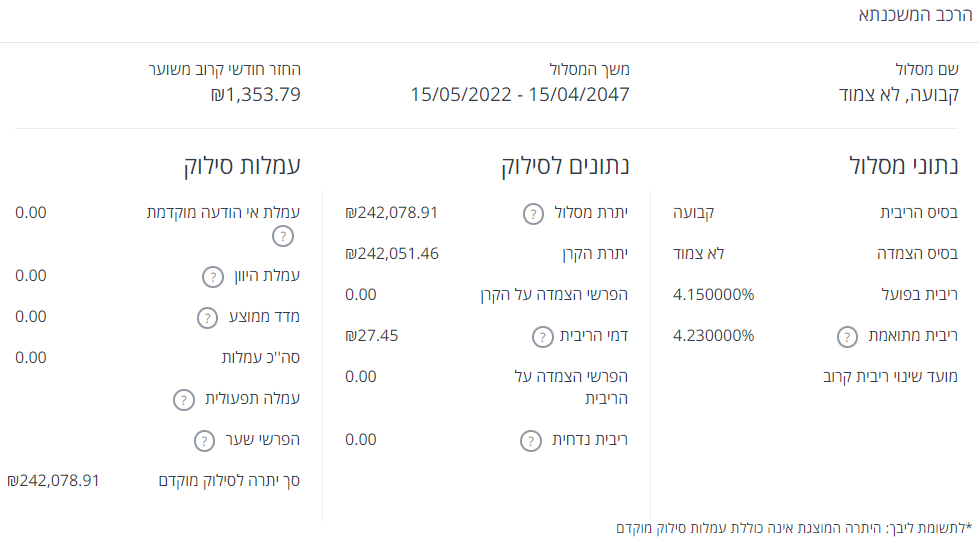The width and height of the screenshot is (979, 552).
Task: Click the footnote starting with לתשומת ליבך
Action: tap(794, 527)
